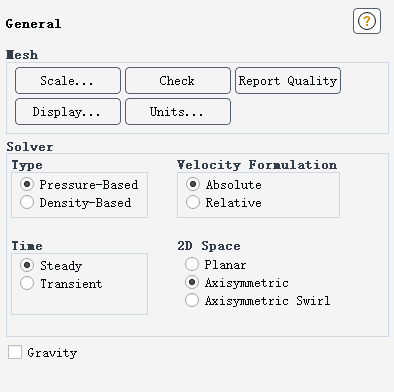Click the Axisymmetric Swirl label text
Screen dimensions: 394x392
[x=267, y=301]
